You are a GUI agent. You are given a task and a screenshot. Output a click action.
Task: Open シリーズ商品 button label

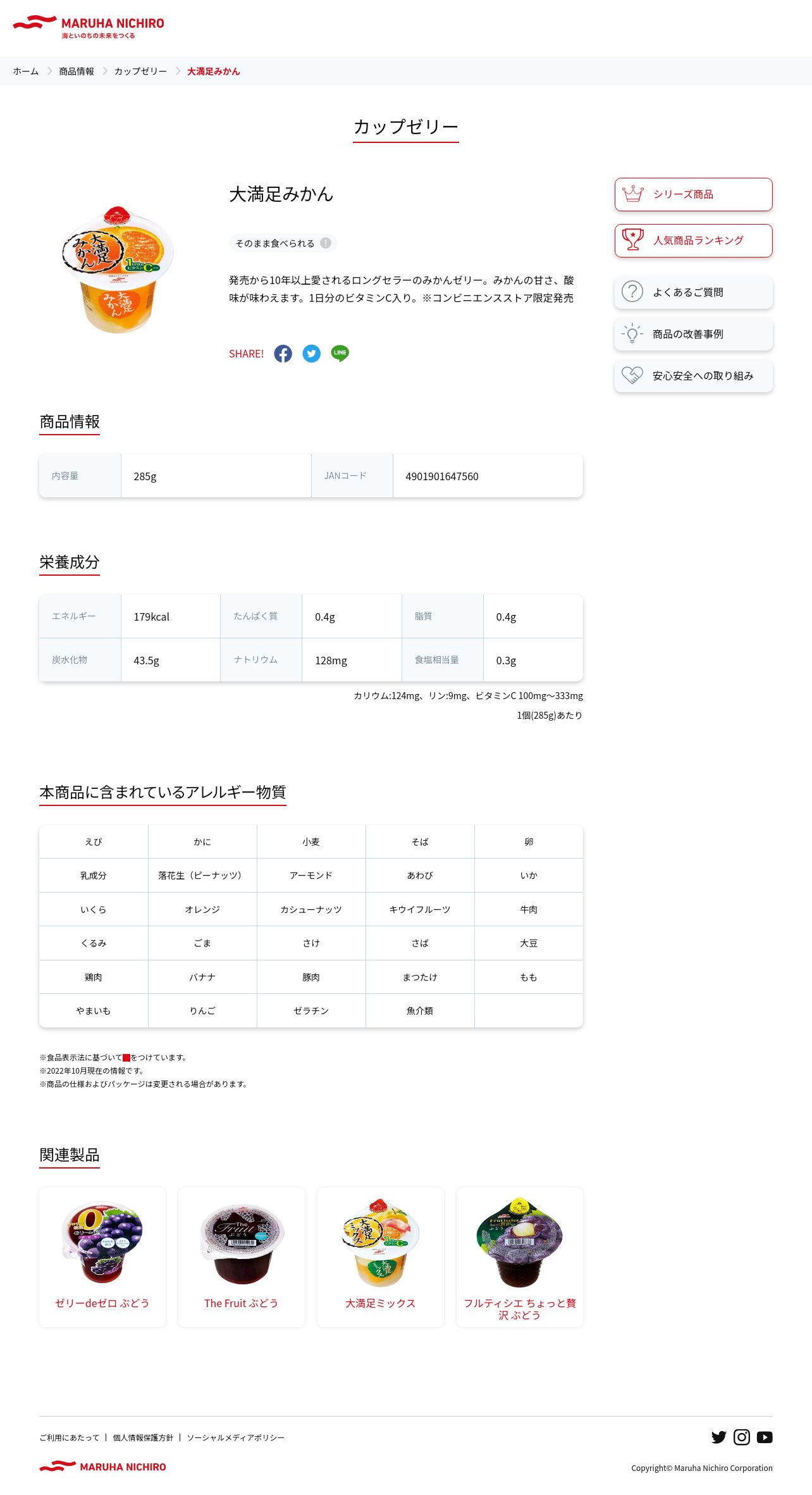pyautogui.click(x=683, y=194)
